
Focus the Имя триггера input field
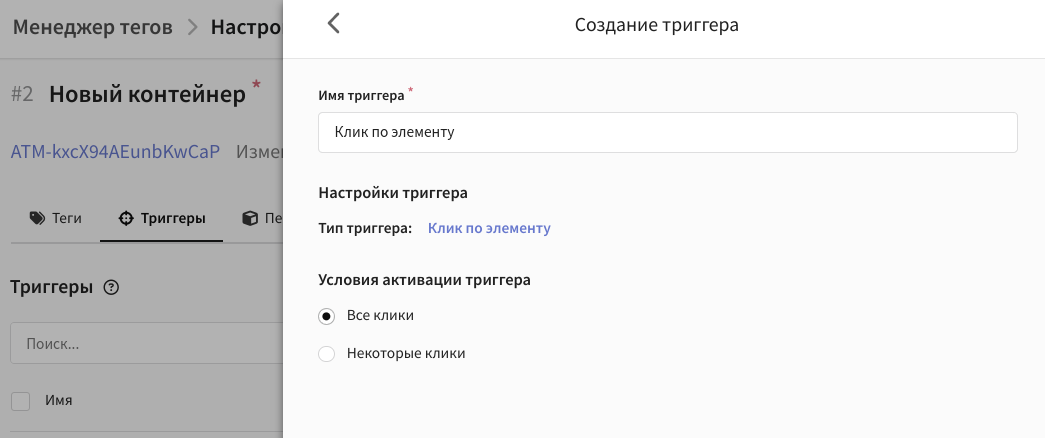[x=667, y=132]
